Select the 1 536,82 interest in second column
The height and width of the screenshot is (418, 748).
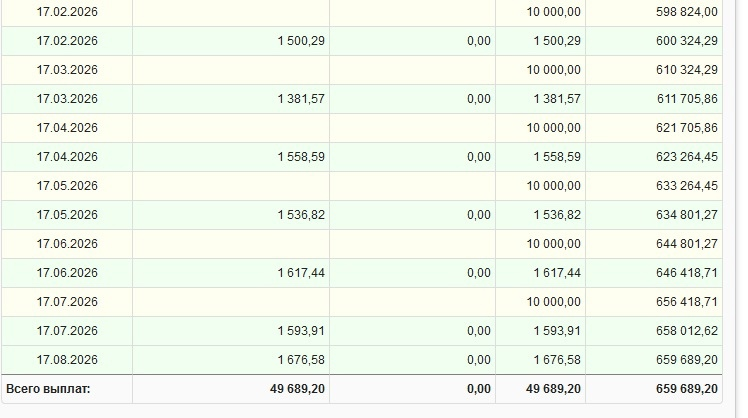tap(301, 215)
